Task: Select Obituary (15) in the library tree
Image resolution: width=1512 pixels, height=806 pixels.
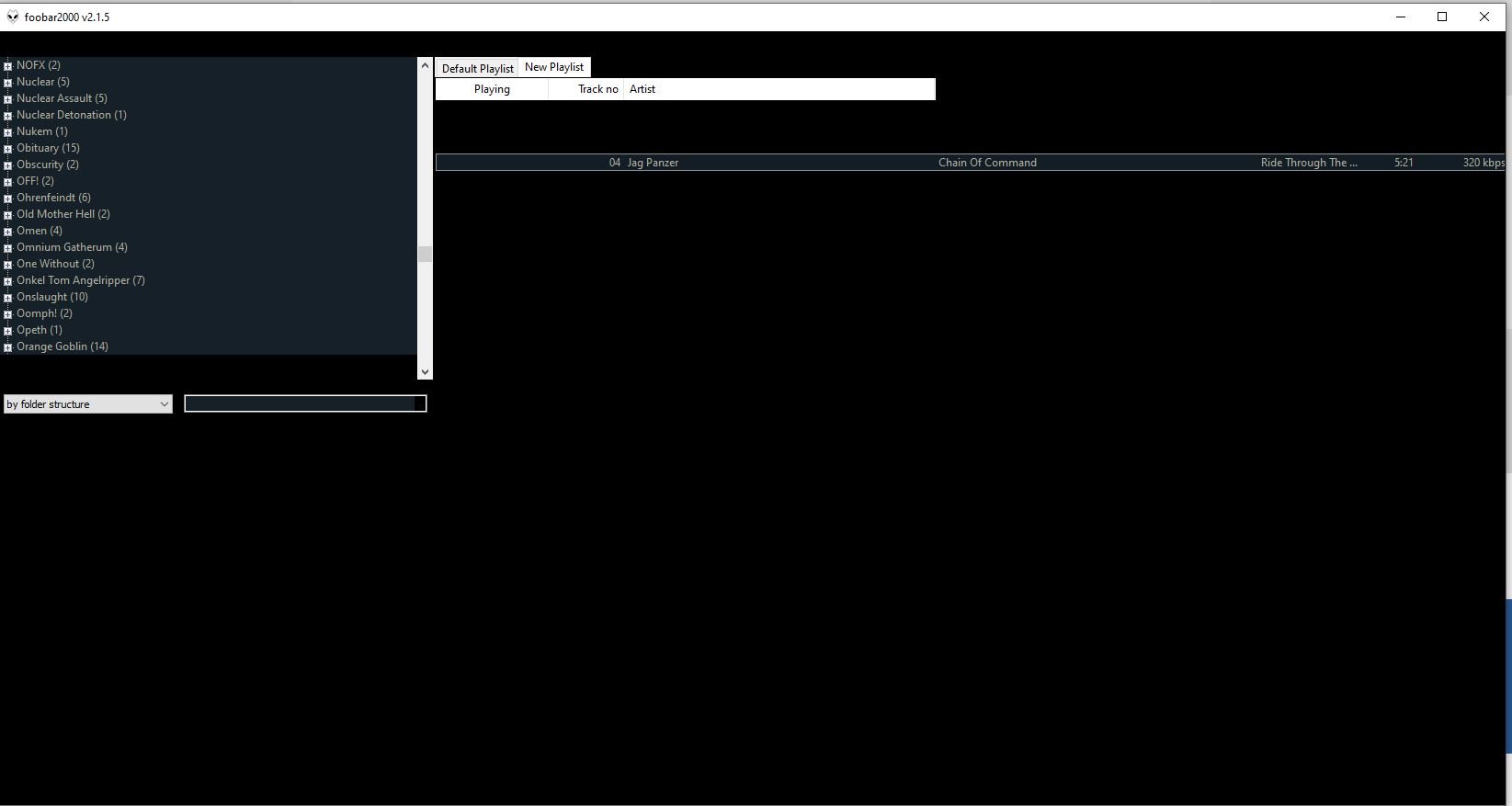Action: pyautogui.click(x=48, y=148)
